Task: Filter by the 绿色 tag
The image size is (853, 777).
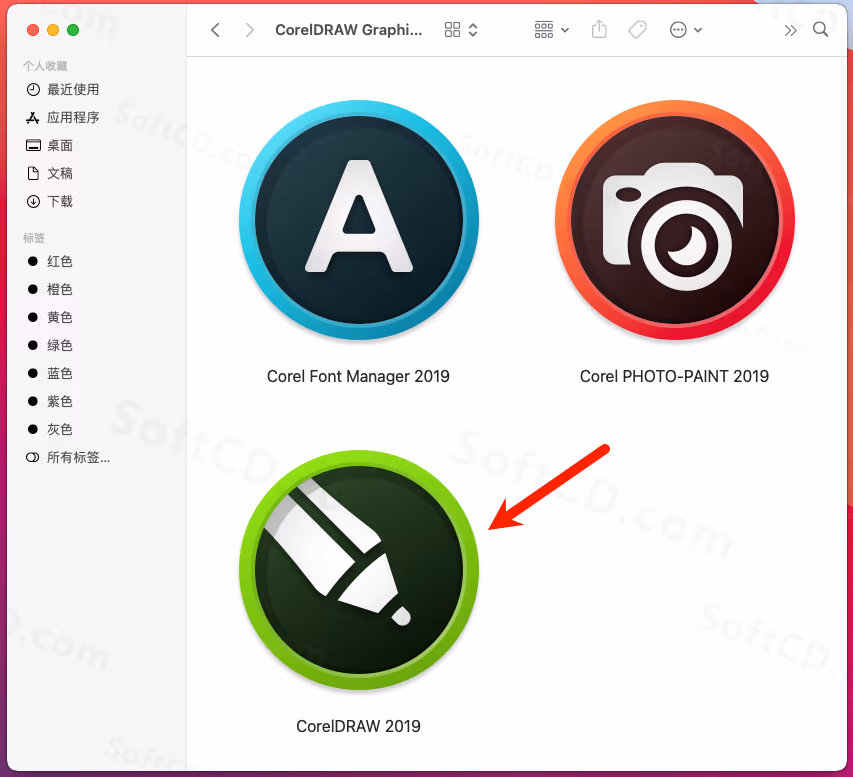Action: [50, 345]
